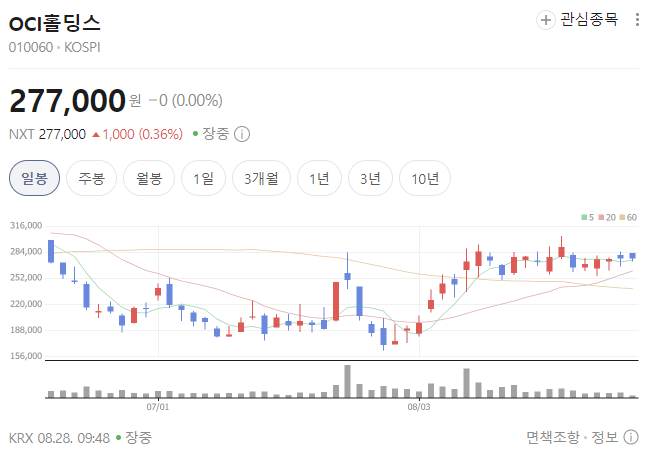Image resolution: width=652 pixels, height=458 pixels.
Task: Click the NXT 277,000 price text
Action: (x=47, y=134)
